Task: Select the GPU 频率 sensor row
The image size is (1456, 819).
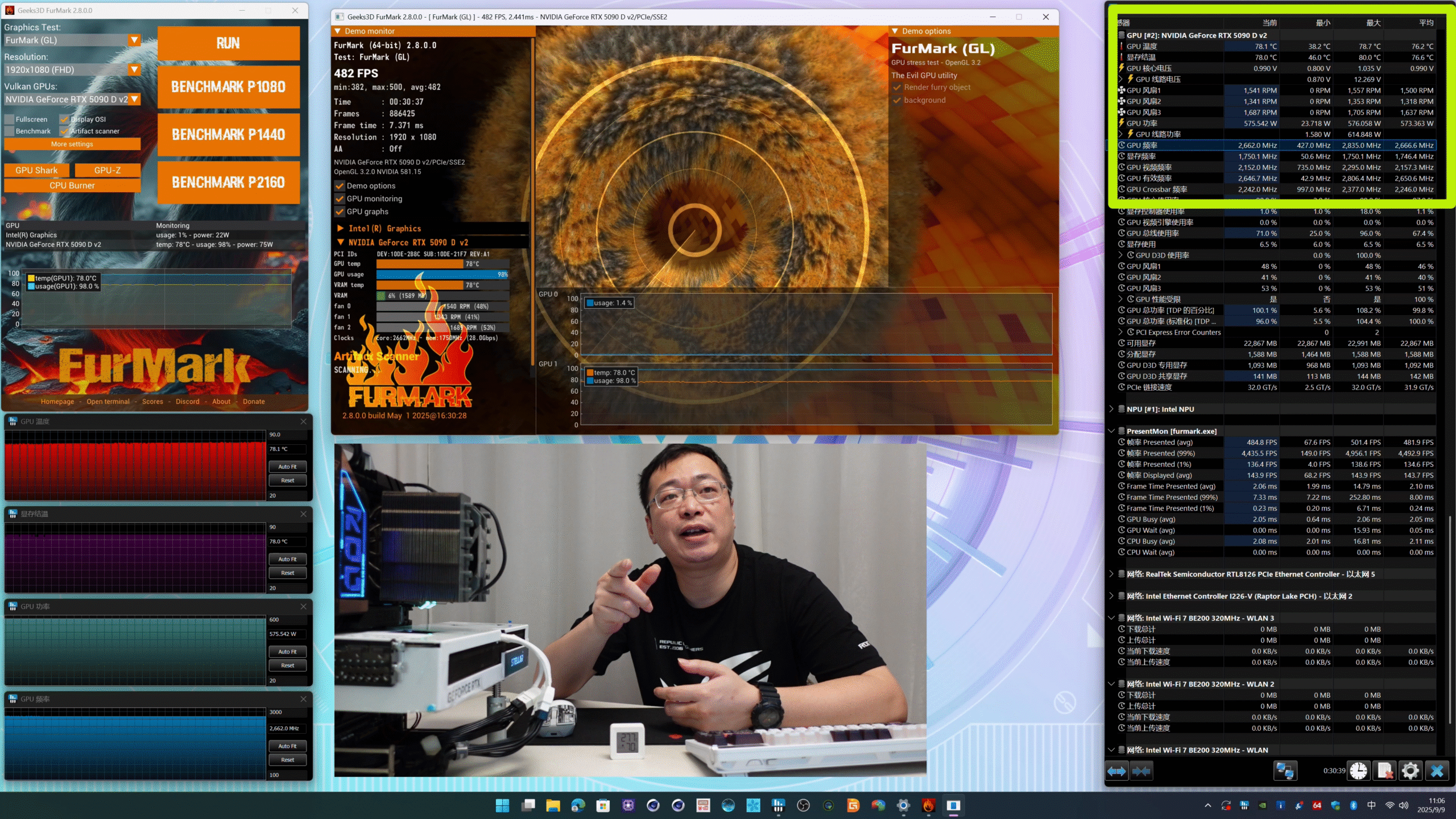Action: (x=1276, y=146)
